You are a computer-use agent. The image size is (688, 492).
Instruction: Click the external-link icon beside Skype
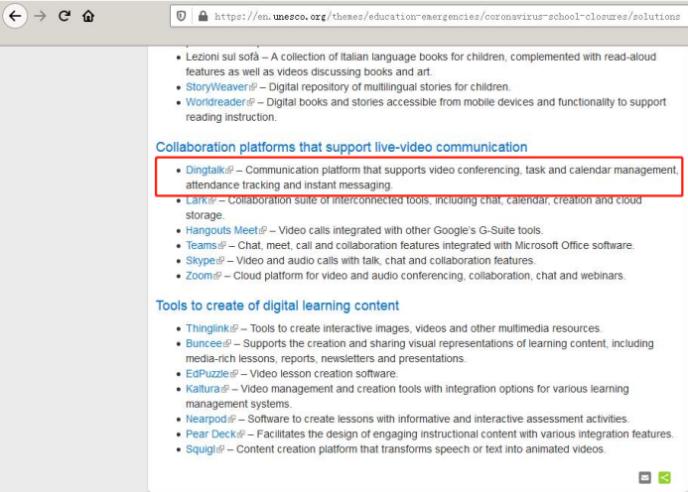click(220, 261)
